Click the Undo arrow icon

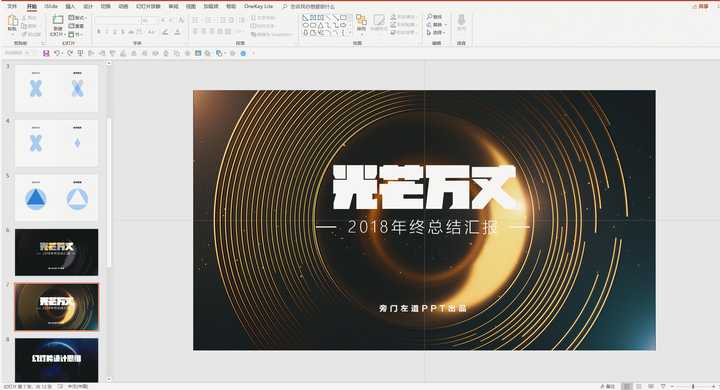(x=57, y=53)
